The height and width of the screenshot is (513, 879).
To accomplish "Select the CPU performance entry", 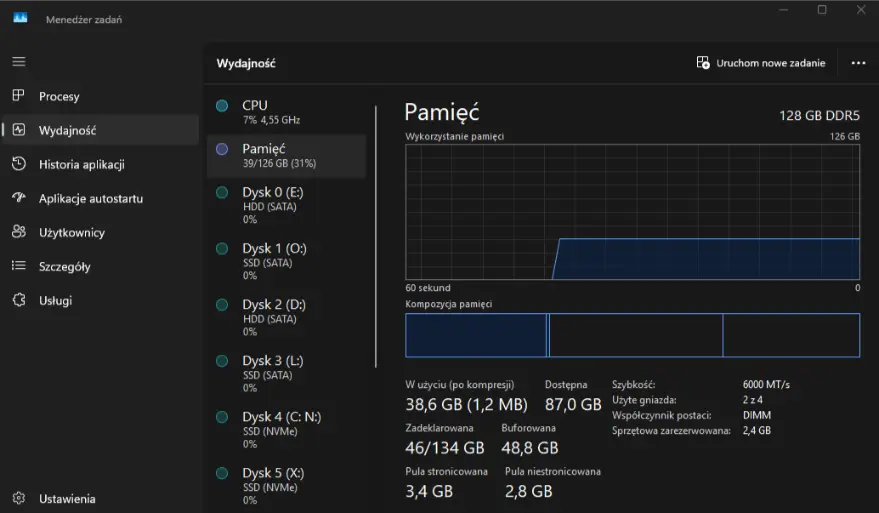I will (x=286, y=112).
